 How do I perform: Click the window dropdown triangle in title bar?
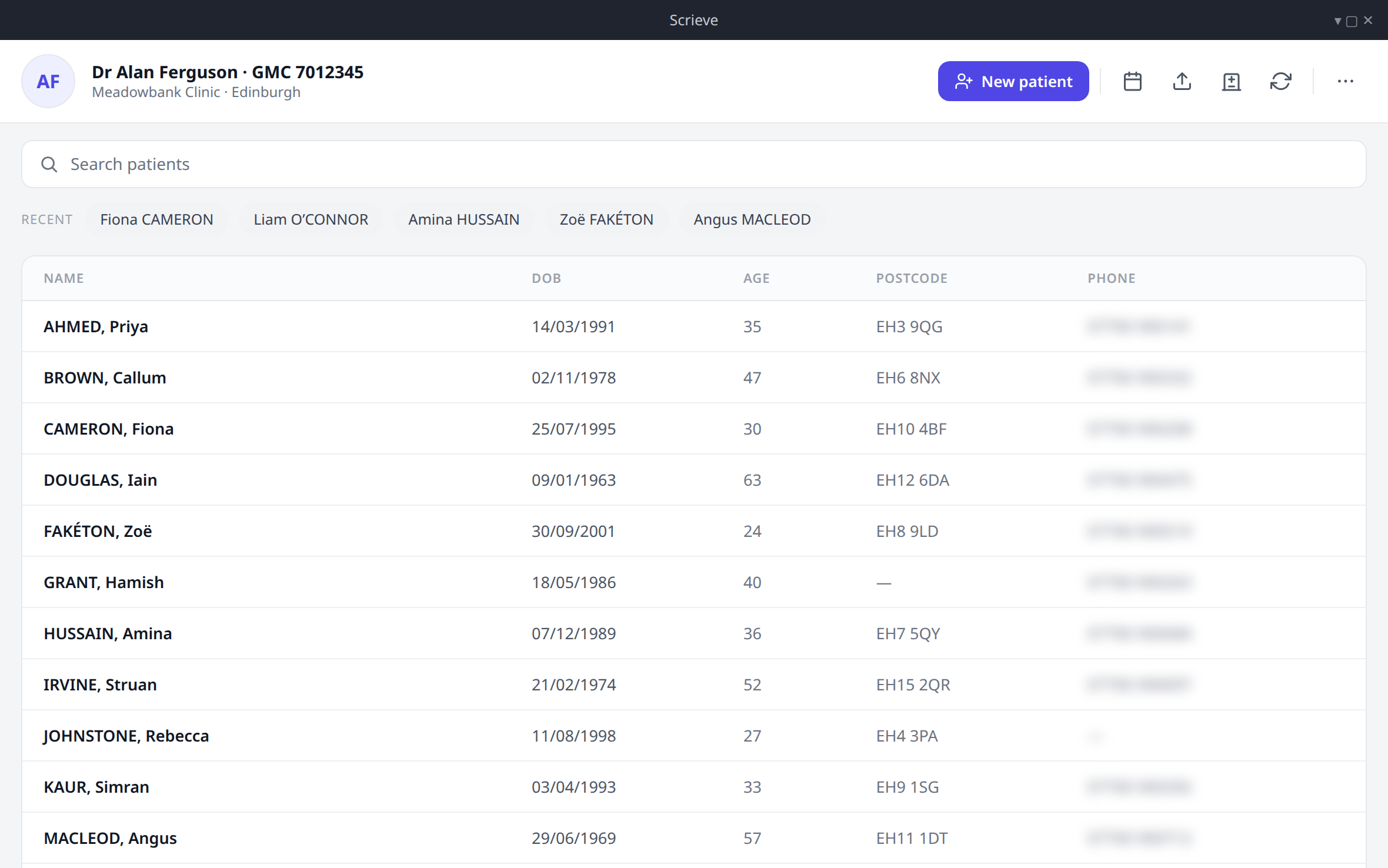coord(1337,21)
